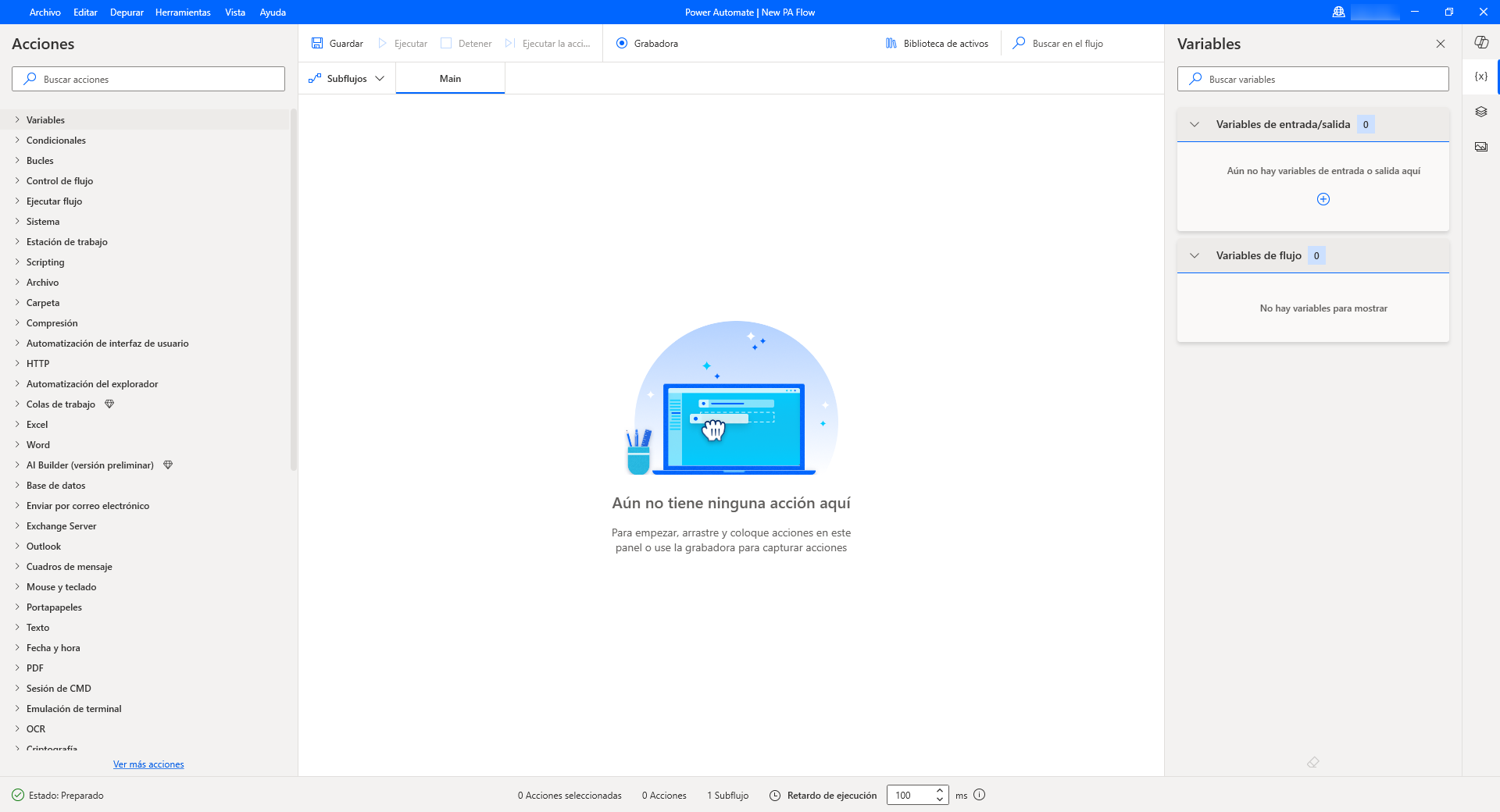Expand the Bucles action group

click(x=17, y=160)
